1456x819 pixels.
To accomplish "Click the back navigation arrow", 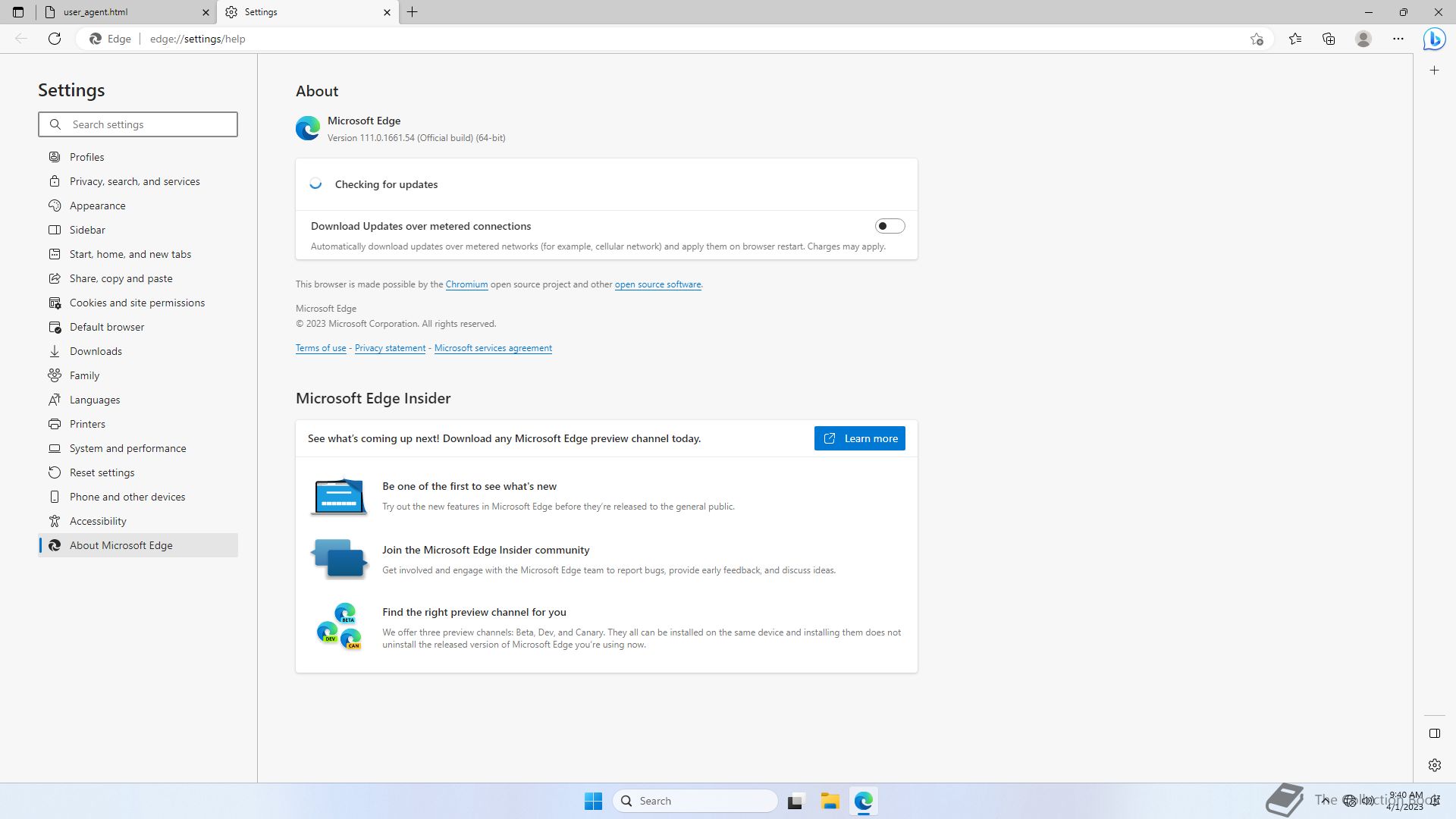I will click(21, 39).
